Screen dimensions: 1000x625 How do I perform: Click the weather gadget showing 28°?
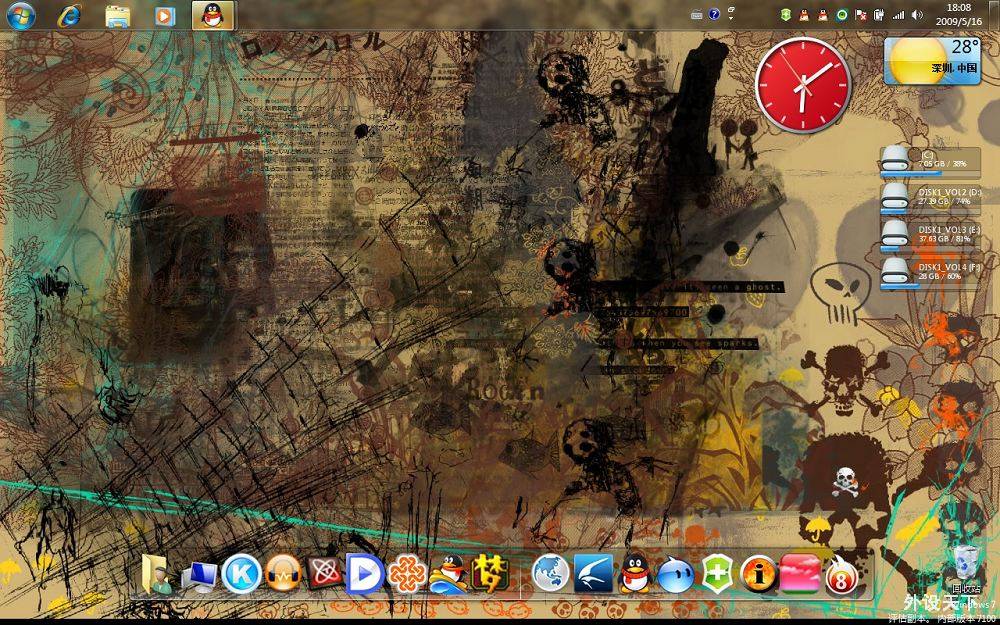point(930,60)
